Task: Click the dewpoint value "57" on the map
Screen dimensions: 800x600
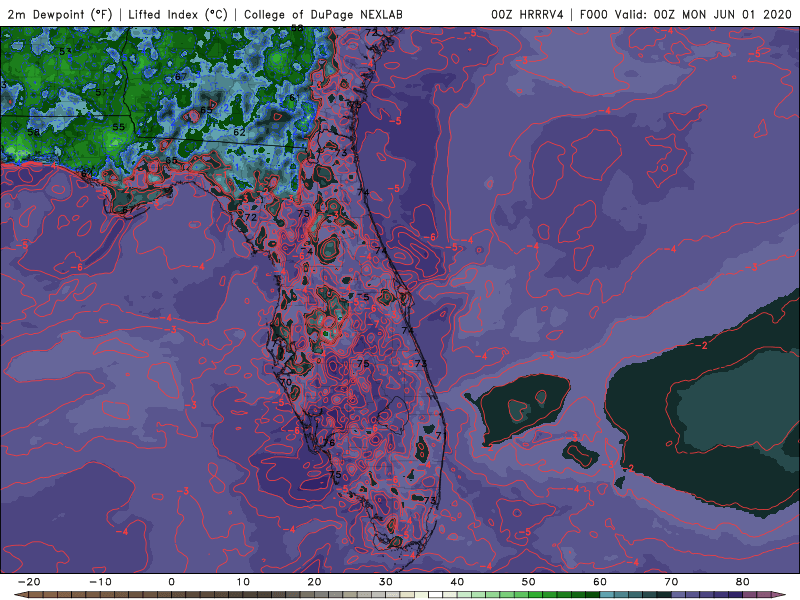Action: click(x=101, y=92)
